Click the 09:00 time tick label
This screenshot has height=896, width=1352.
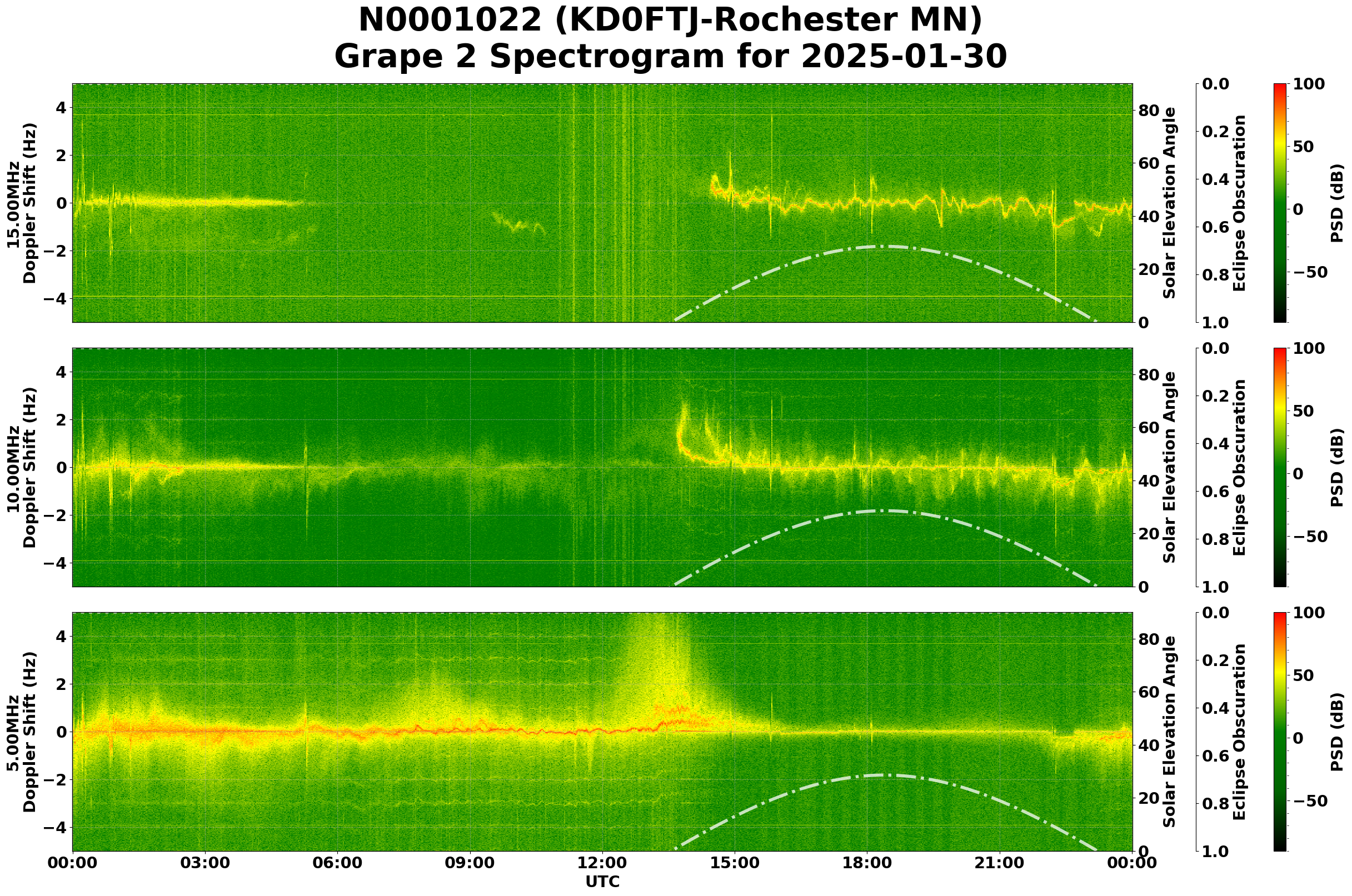[x=470, y=863]
